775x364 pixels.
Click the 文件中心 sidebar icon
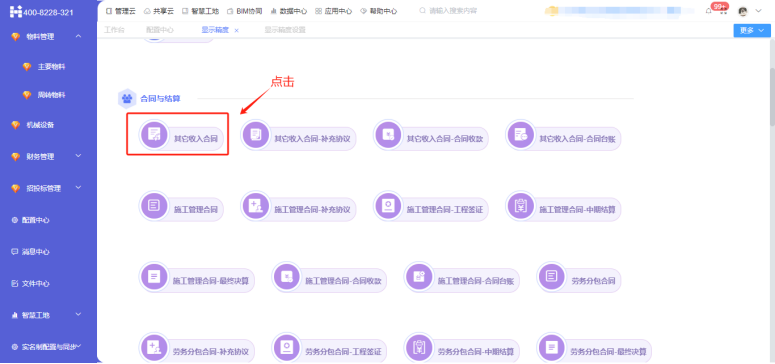point(15,284)
